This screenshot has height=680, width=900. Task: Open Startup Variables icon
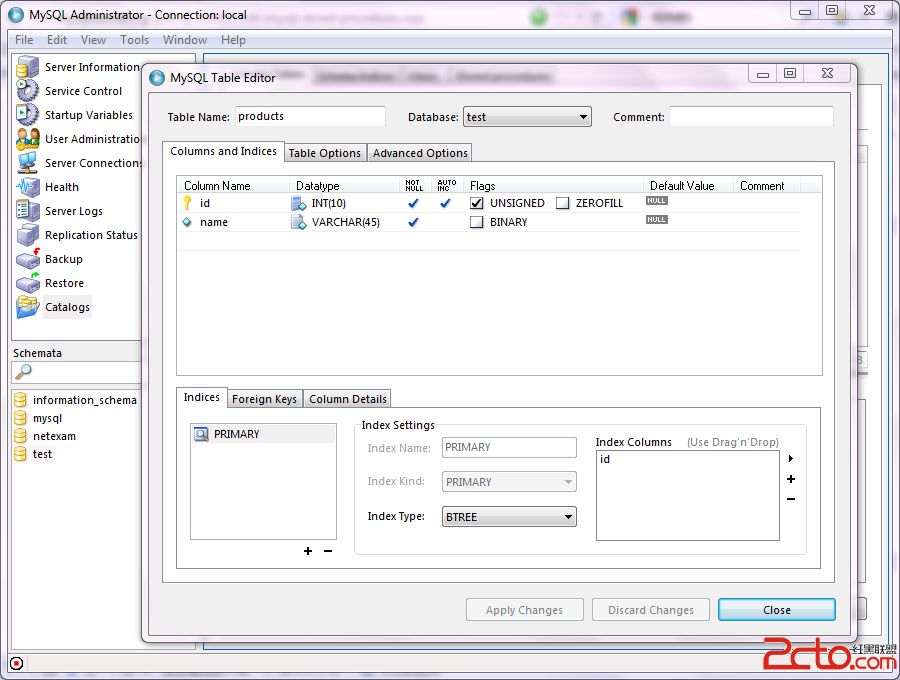click(27, 115)
